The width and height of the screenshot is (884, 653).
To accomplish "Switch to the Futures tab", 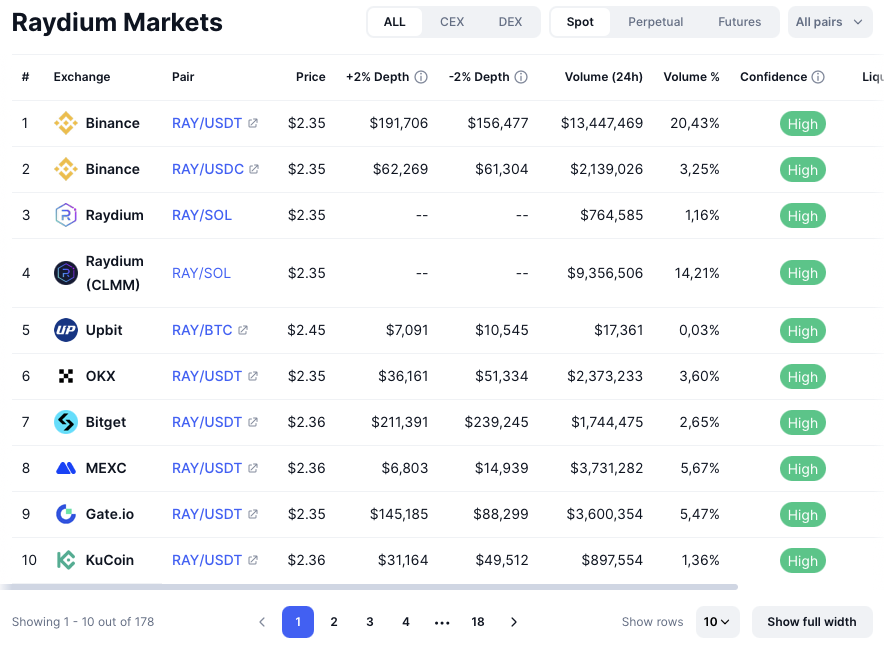I will 740,22.
